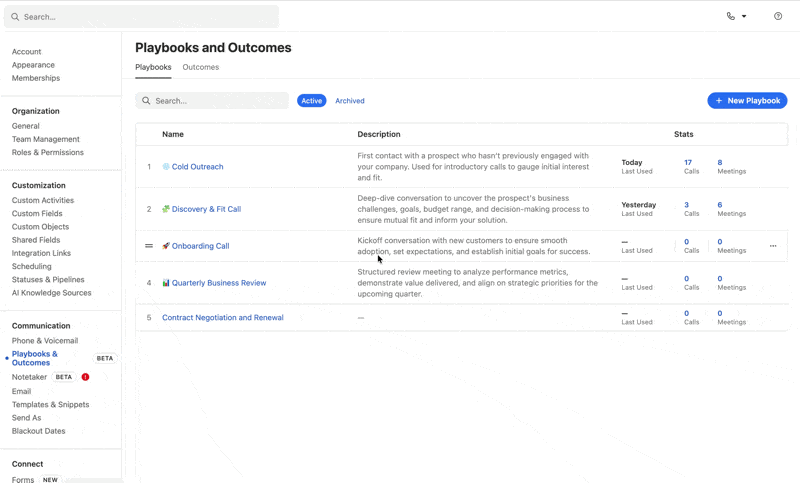
Task: Open Phone & Voicemail settings
Action: click(x=45, y=341)
